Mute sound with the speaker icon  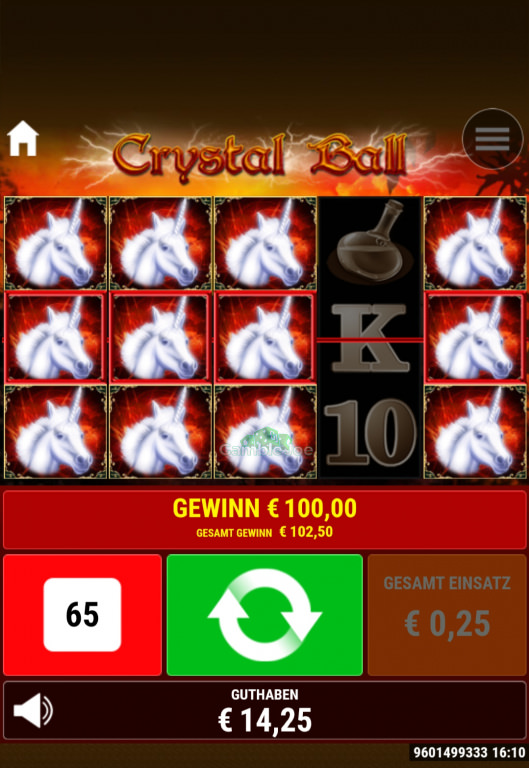(x=33, y=711)
